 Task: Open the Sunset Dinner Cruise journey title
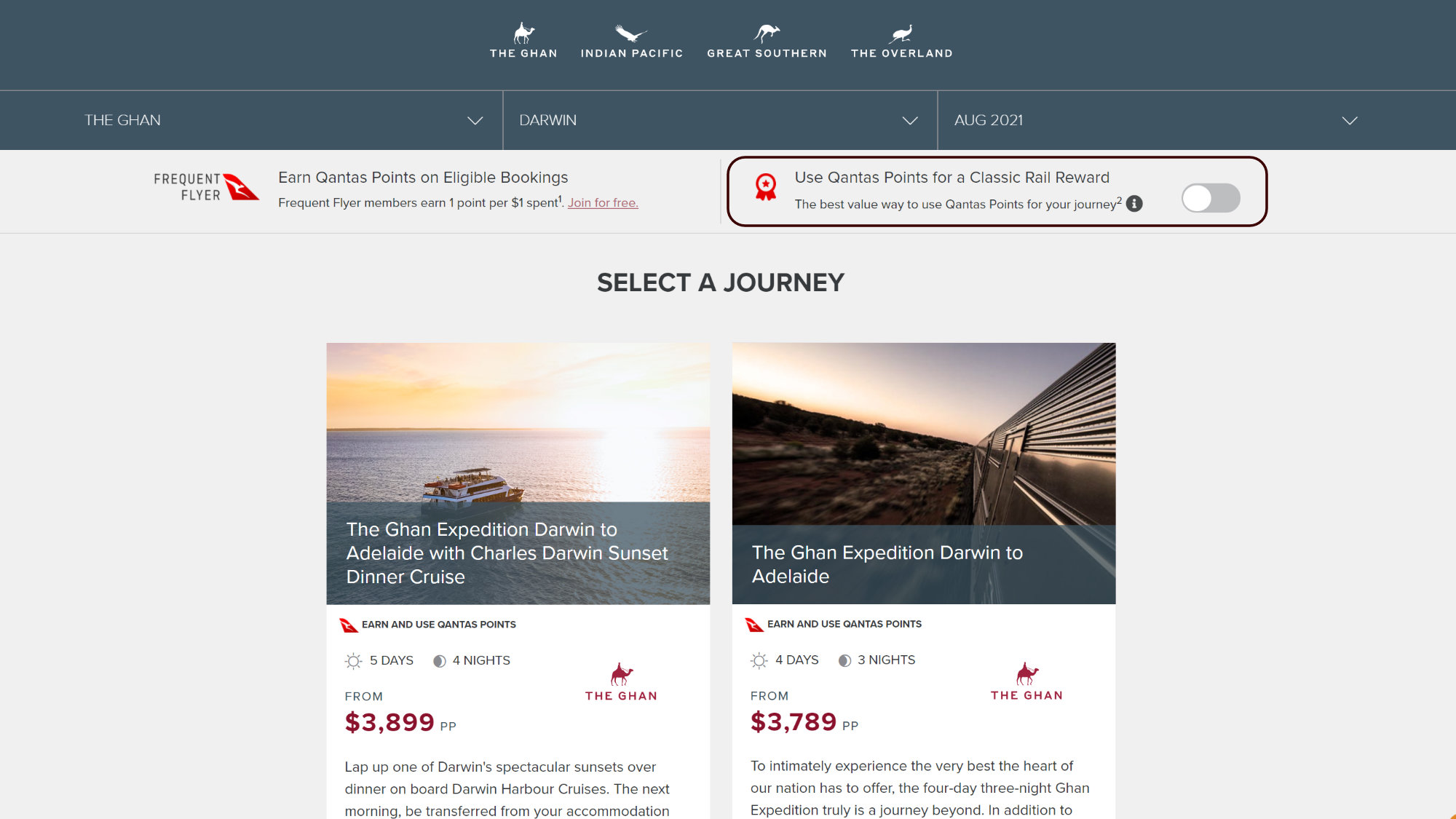507,553
